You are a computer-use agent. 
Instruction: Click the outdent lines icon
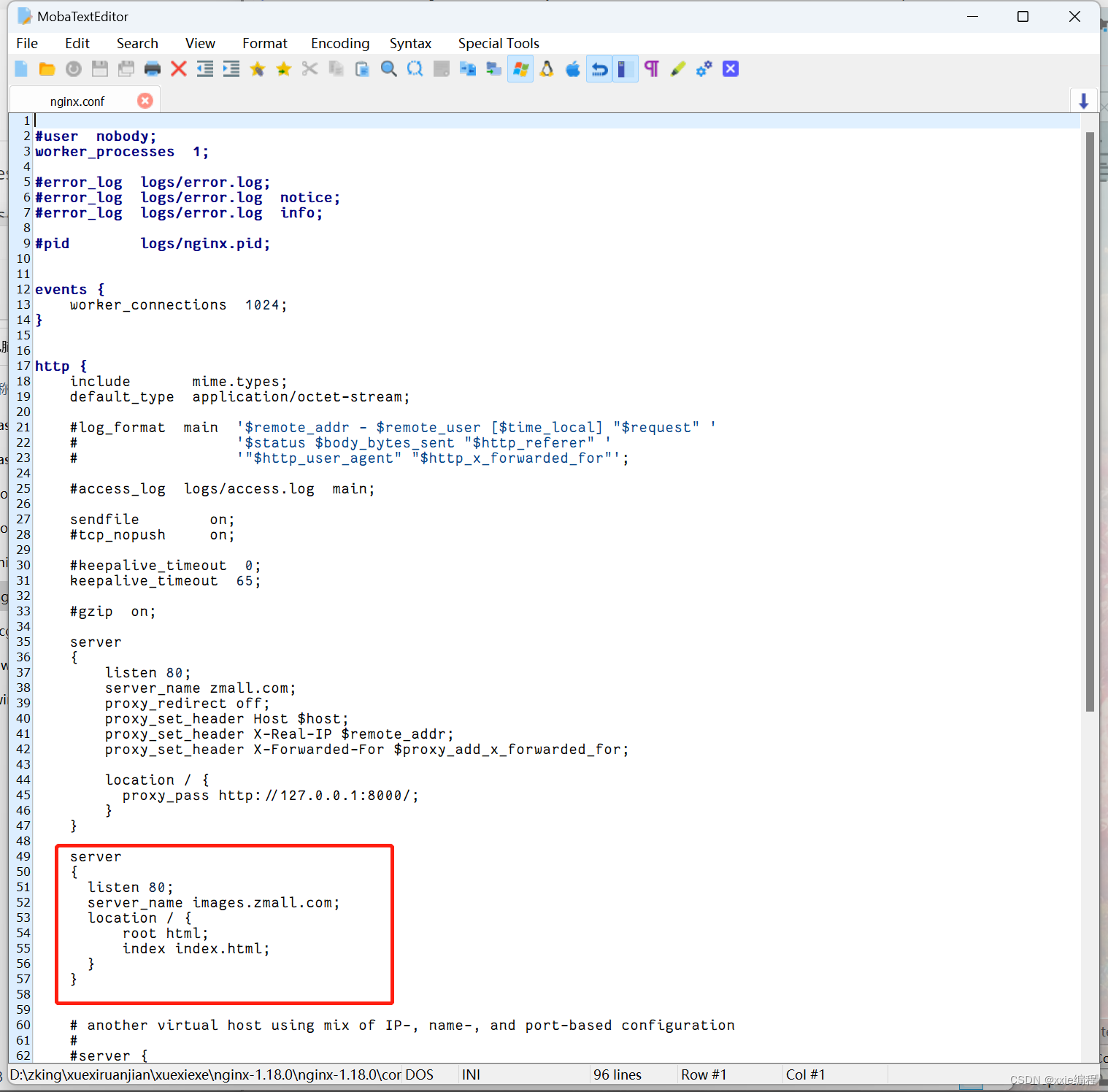tap(205, 69)
